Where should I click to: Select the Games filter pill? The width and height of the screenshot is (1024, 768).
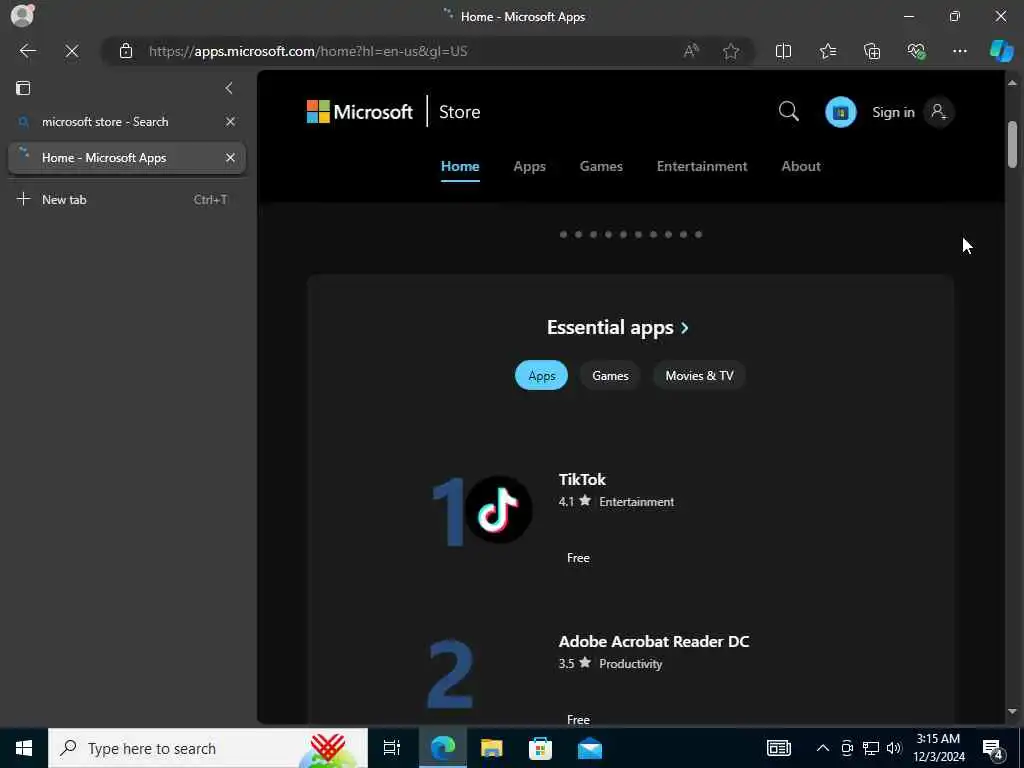tap(610, 376)
